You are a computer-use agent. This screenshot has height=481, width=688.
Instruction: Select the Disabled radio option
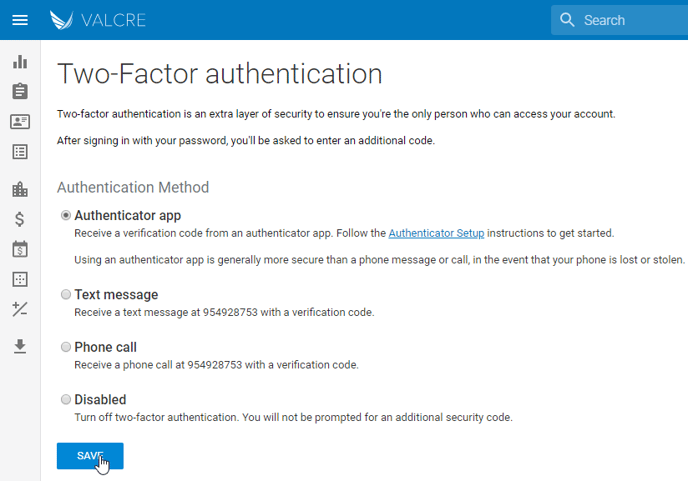point(66,399)
